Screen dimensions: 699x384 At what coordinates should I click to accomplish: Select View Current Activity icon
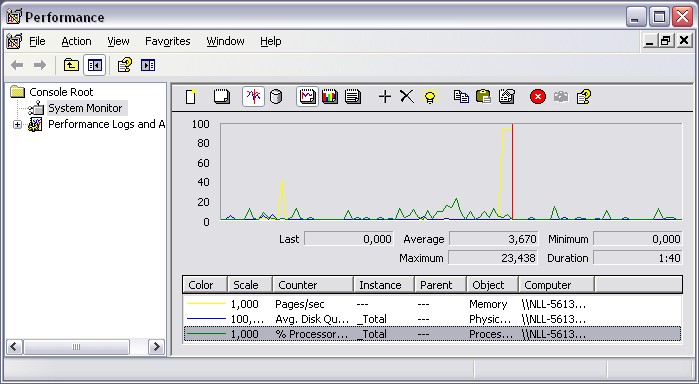coord(253,96)
